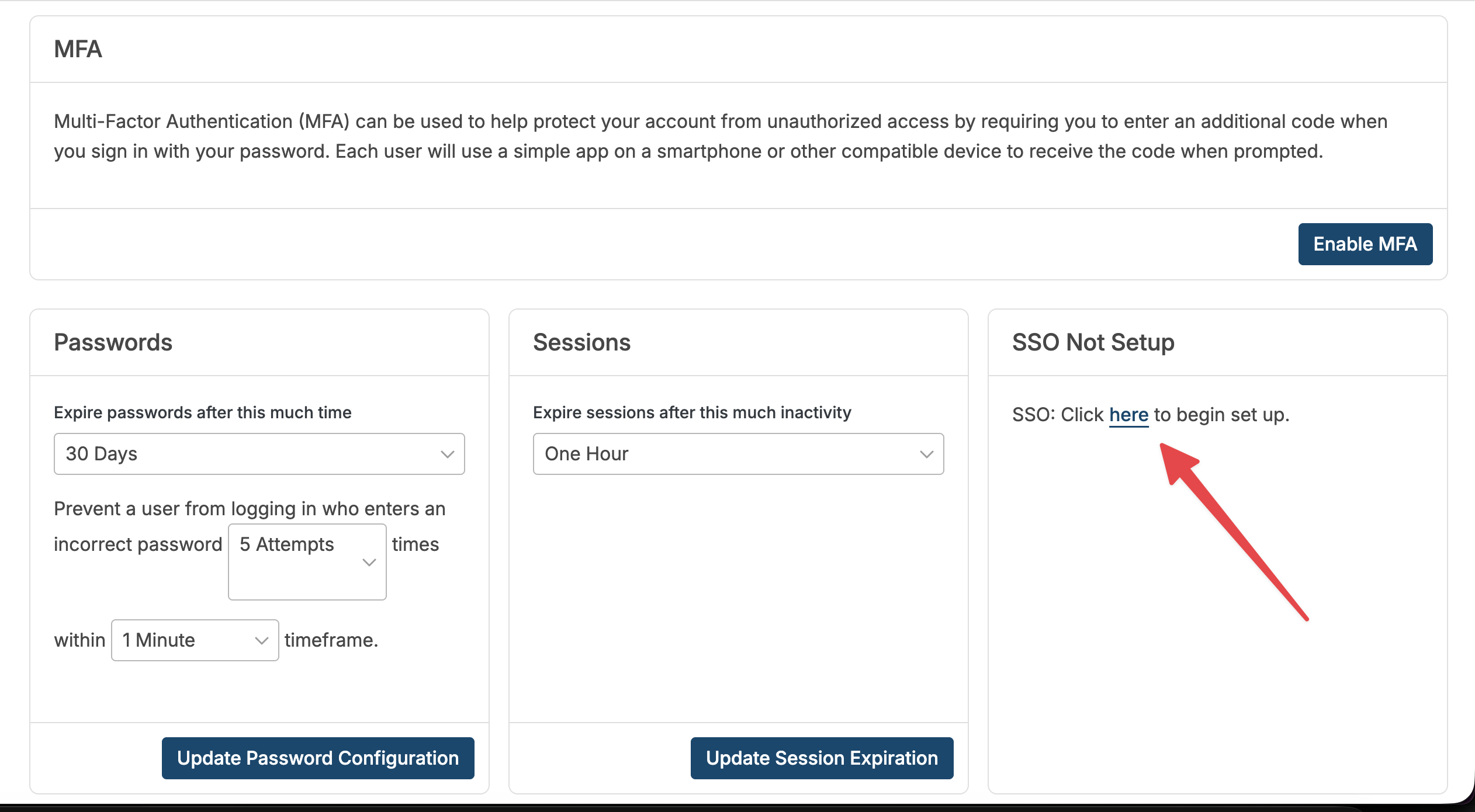The image size is (1475, 812).
Task: Click the chevron icon under 5 Attempts
Action: click(369, 563)
